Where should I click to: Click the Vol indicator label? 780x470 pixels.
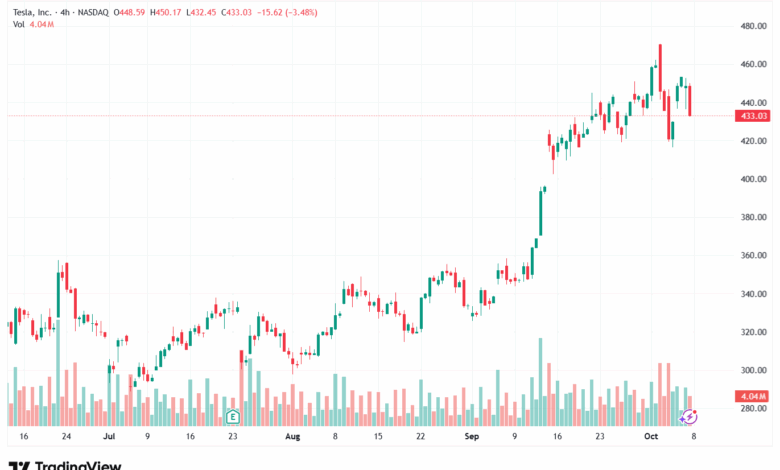coord(18,24)
